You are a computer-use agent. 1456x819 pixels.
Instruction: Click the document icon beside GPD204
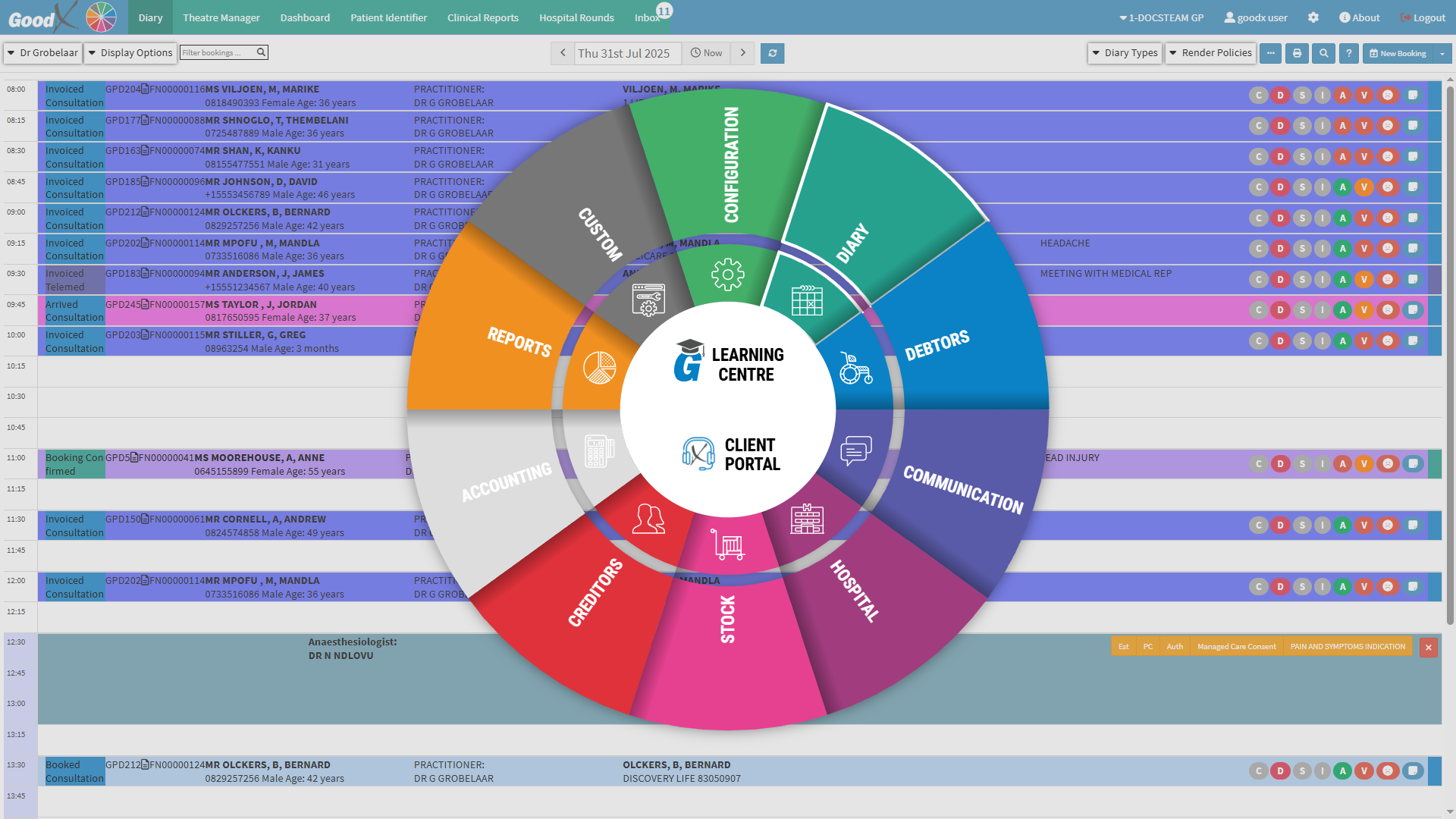(x=145, y=89)
